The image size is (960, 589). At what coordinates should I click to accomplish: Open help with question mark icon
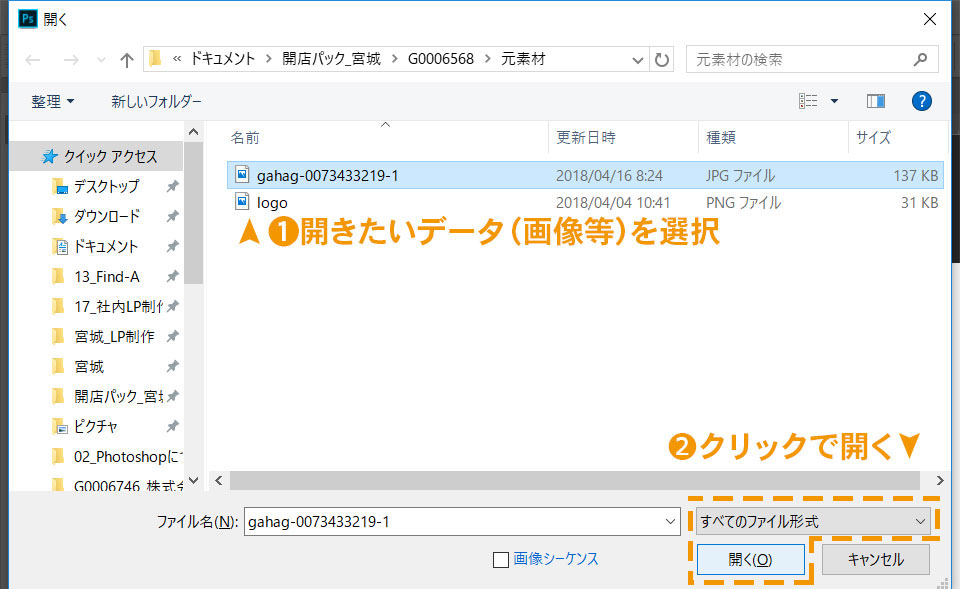921,101
